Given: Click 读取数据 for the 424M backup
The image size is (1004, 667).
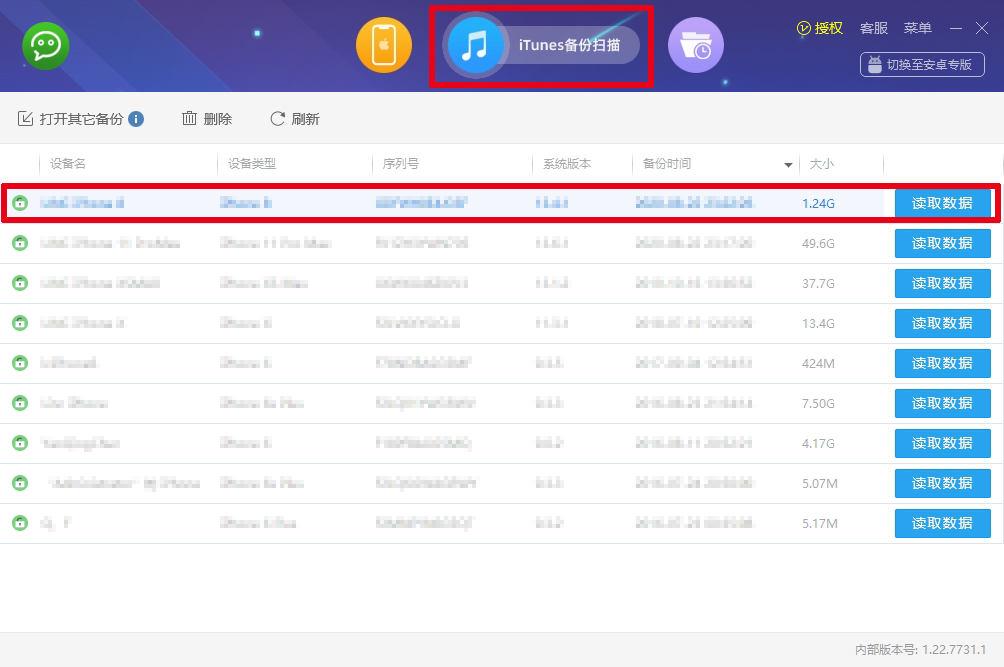Looking at the screenshot, I should [942, 363].
